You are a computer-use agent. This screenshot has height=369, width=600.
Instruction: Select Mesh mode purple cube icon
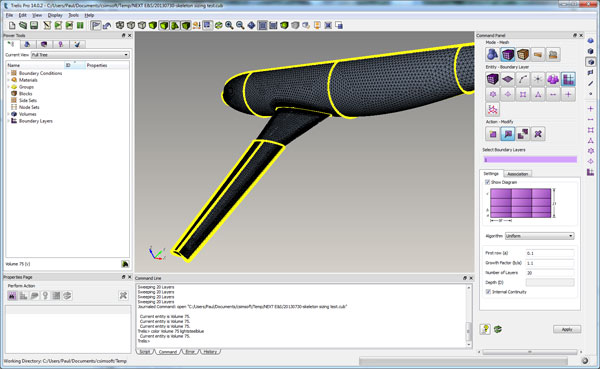[x=507, y=54]
